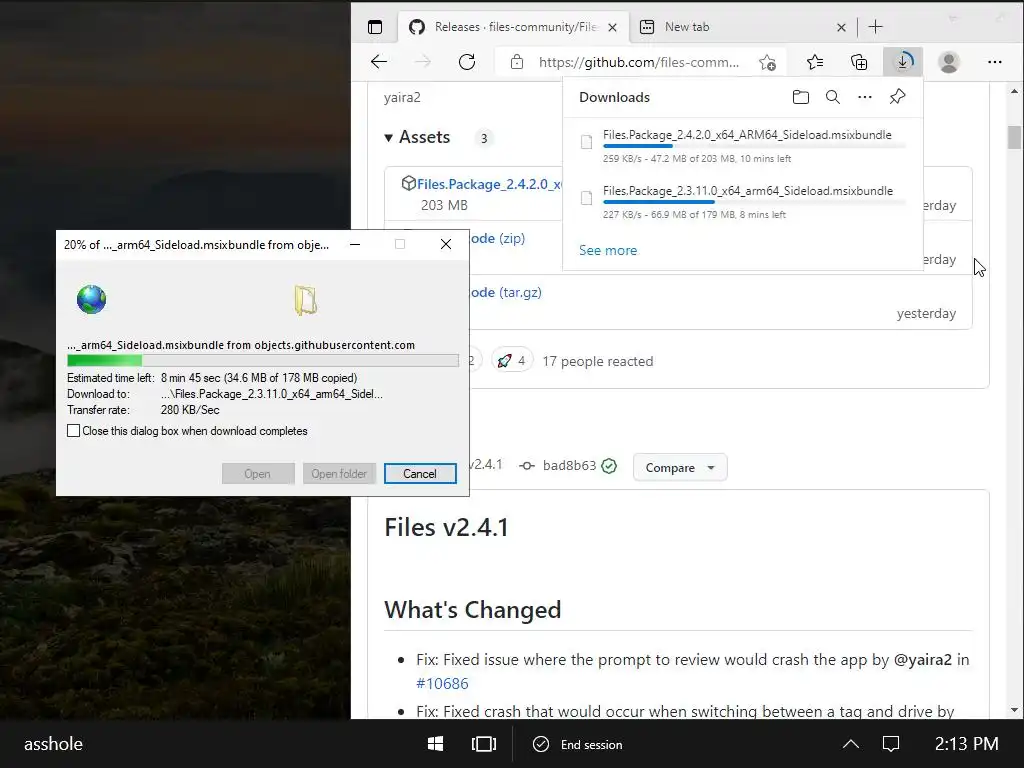Image resolution: width=1024 pixels, height=768 pixels.
Task: Show hidden tray icons chevron
Action: [850, 744]
